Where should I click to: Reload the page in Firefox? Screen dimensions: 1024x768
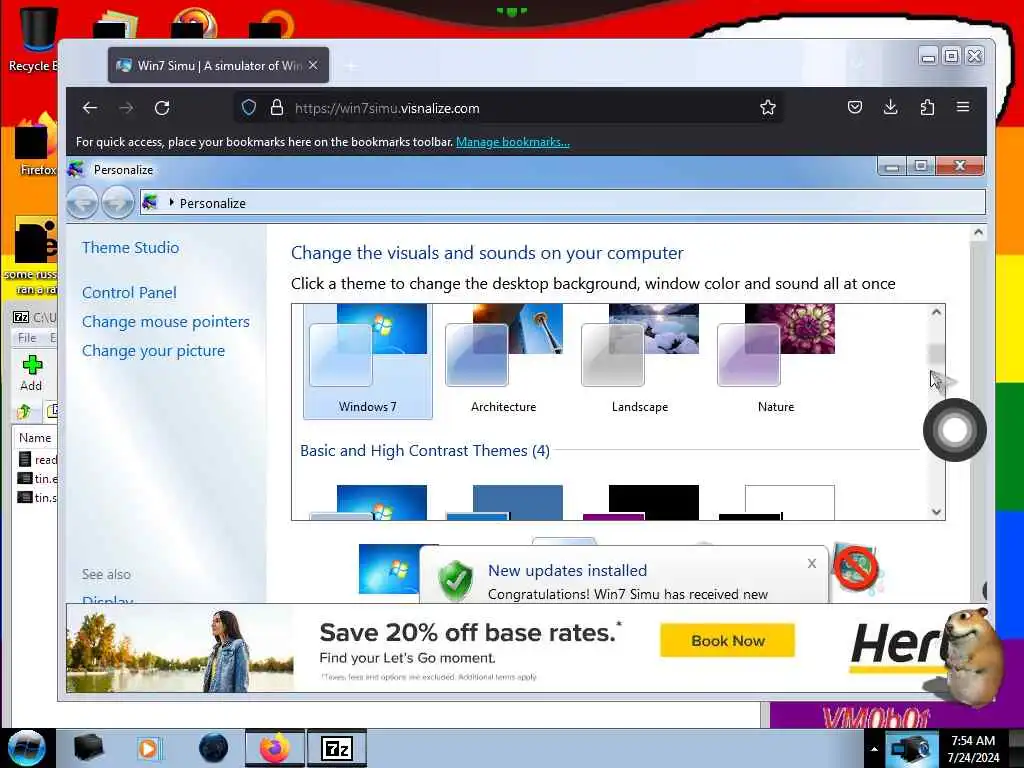[162, 108]
